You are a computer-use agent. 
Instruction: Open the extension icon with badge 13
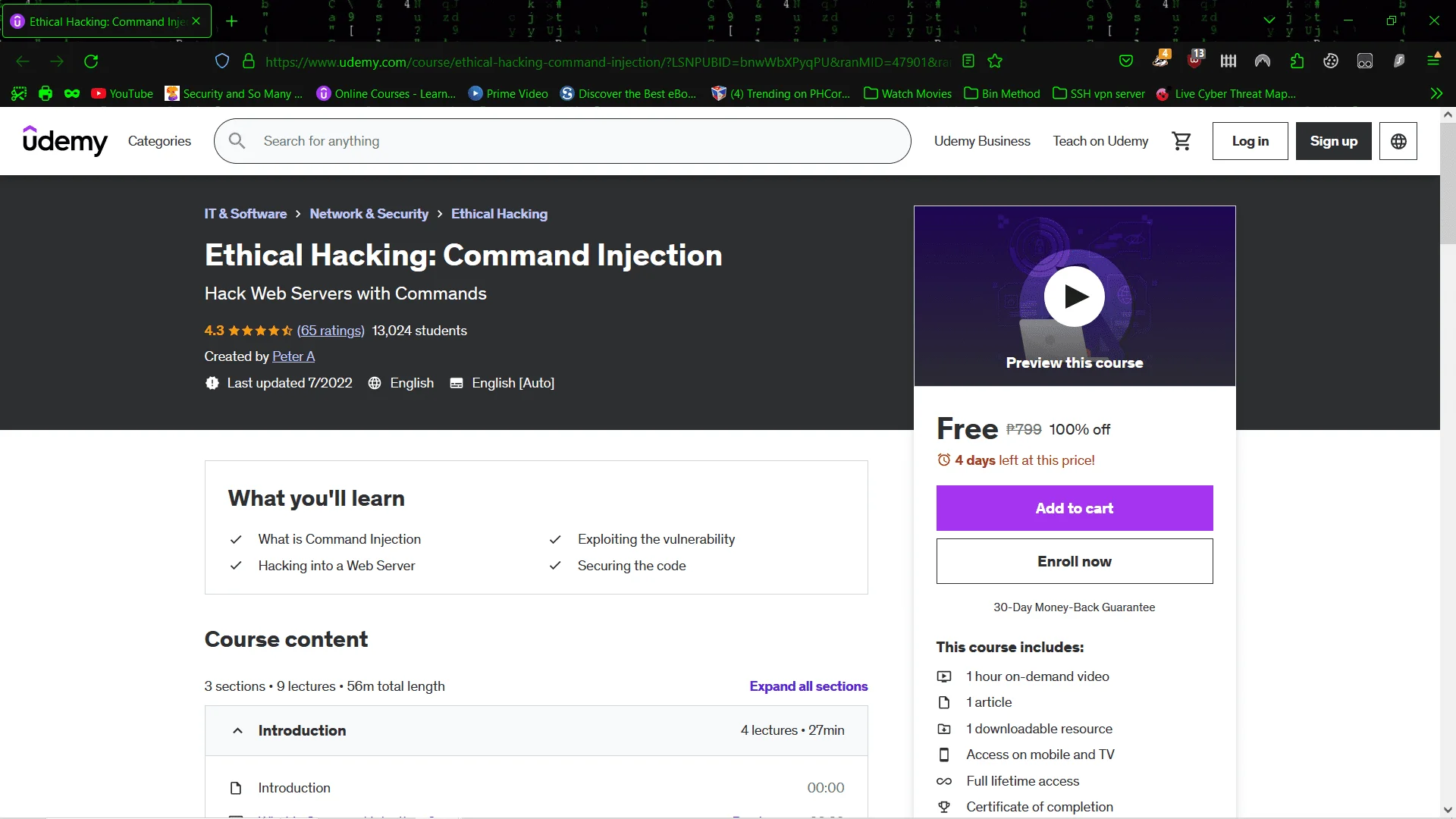1195,60
